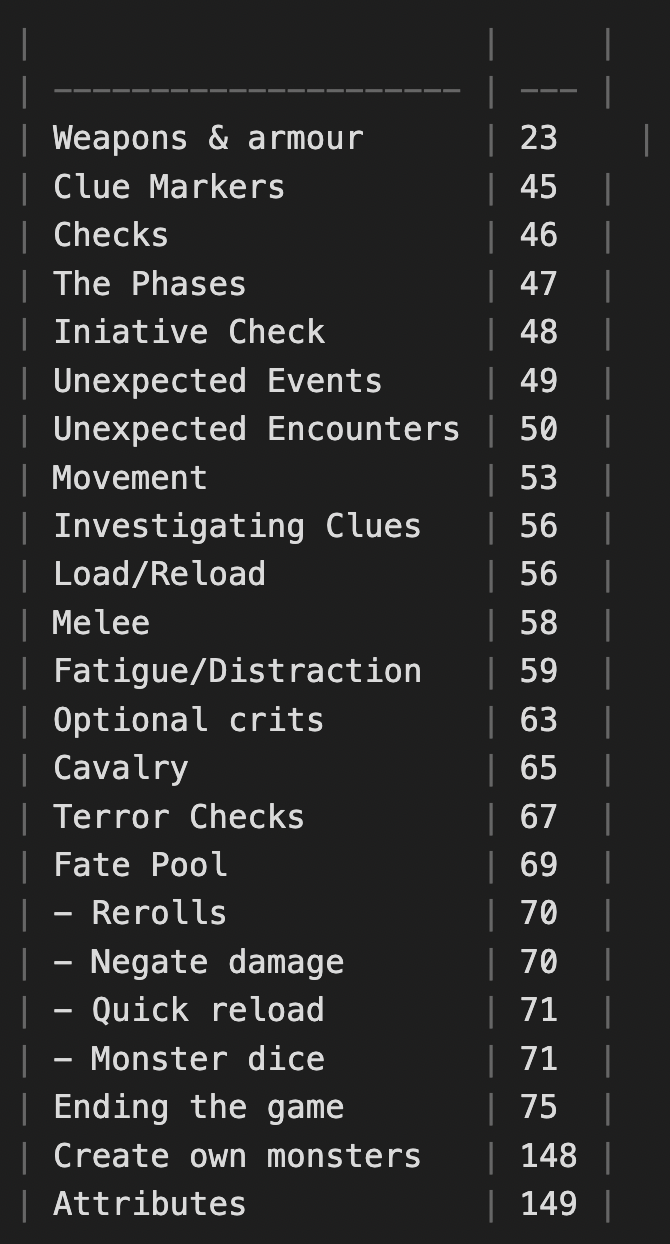Click the 'Fate Pool' row text
Image resolution: width=670 pixels, height=1244 pixels.
click(140, 865)
